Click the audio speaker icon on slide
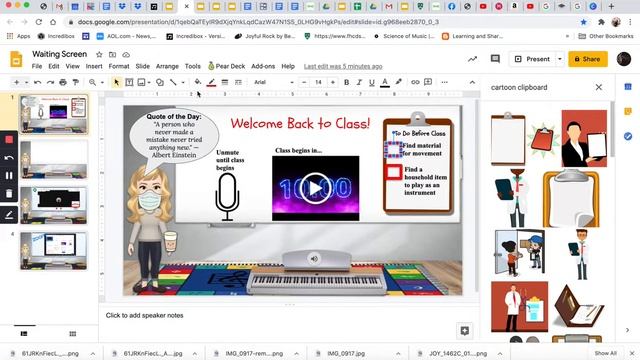The image size is (640, 360). (x=314, y=259)
